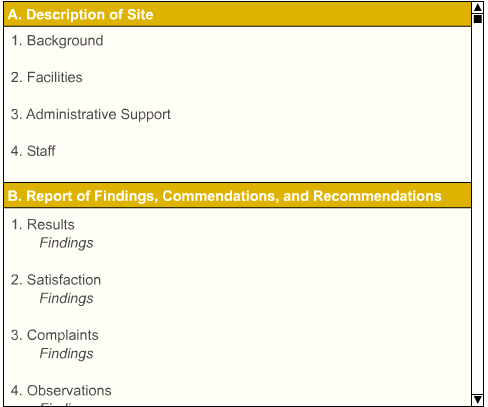The height and width of the screenshot is (407, 488).
Task: Open the '3. Administrative Support' item
Action: [x=91, y=114]
